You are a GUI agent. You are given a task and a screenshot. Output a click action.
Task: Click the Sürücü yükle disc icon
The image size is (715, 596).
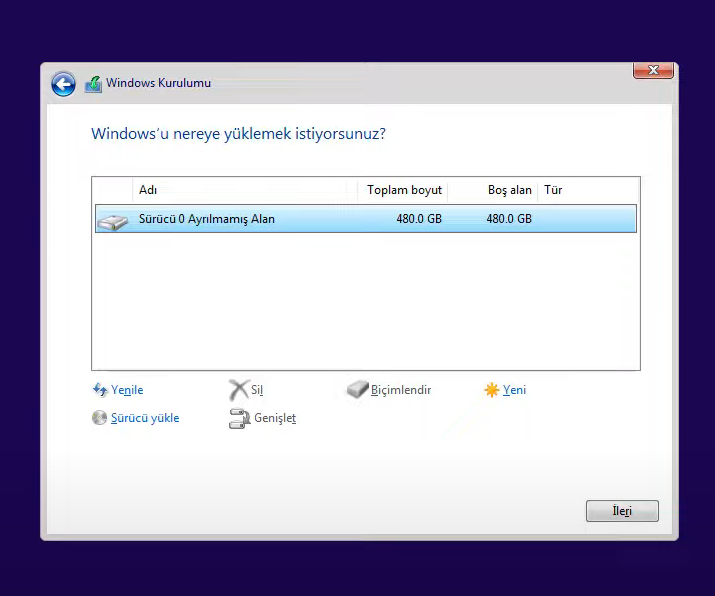(x=99, y=418)
